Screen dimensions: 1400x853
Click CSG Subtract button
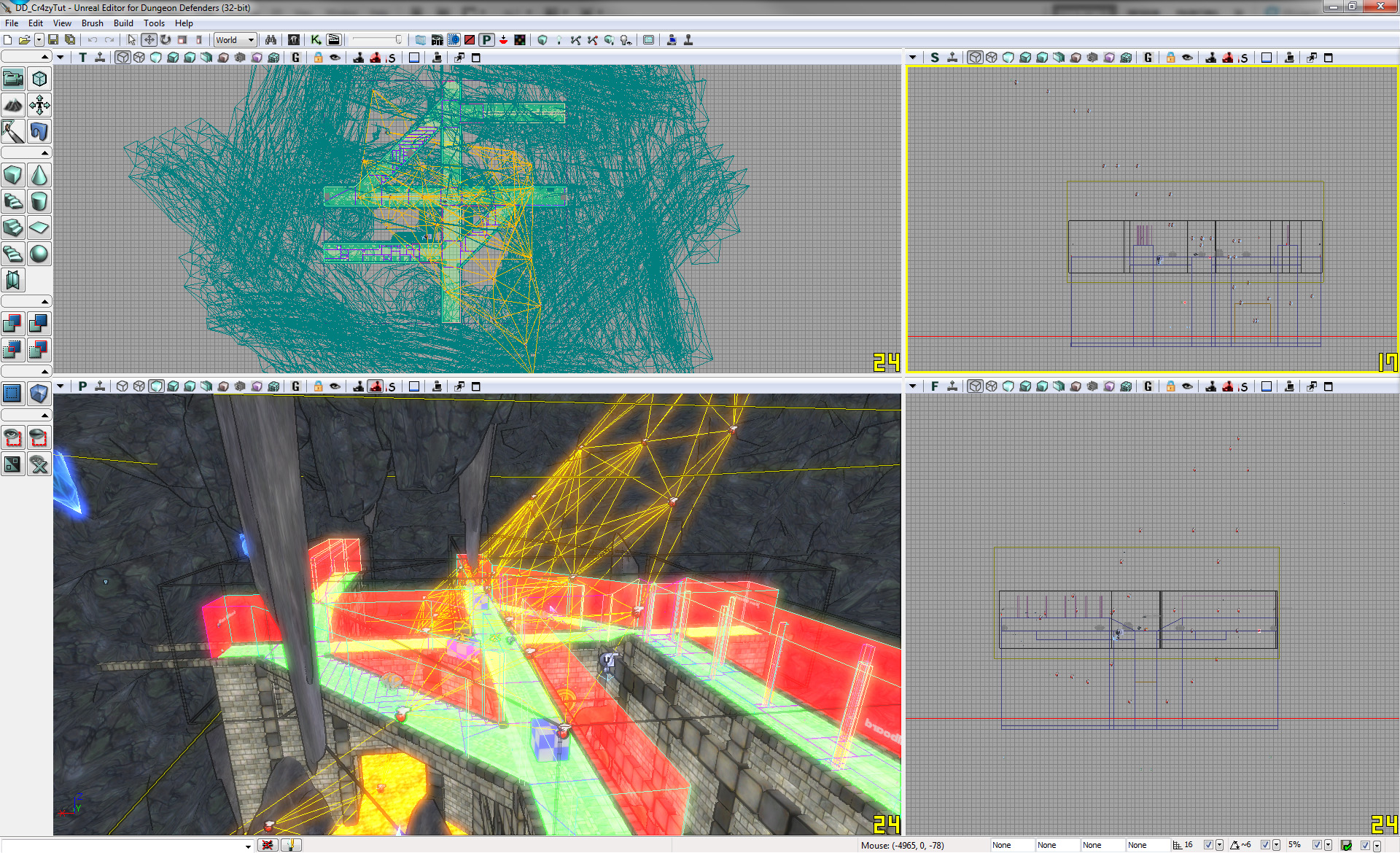(x=39, y=324)
